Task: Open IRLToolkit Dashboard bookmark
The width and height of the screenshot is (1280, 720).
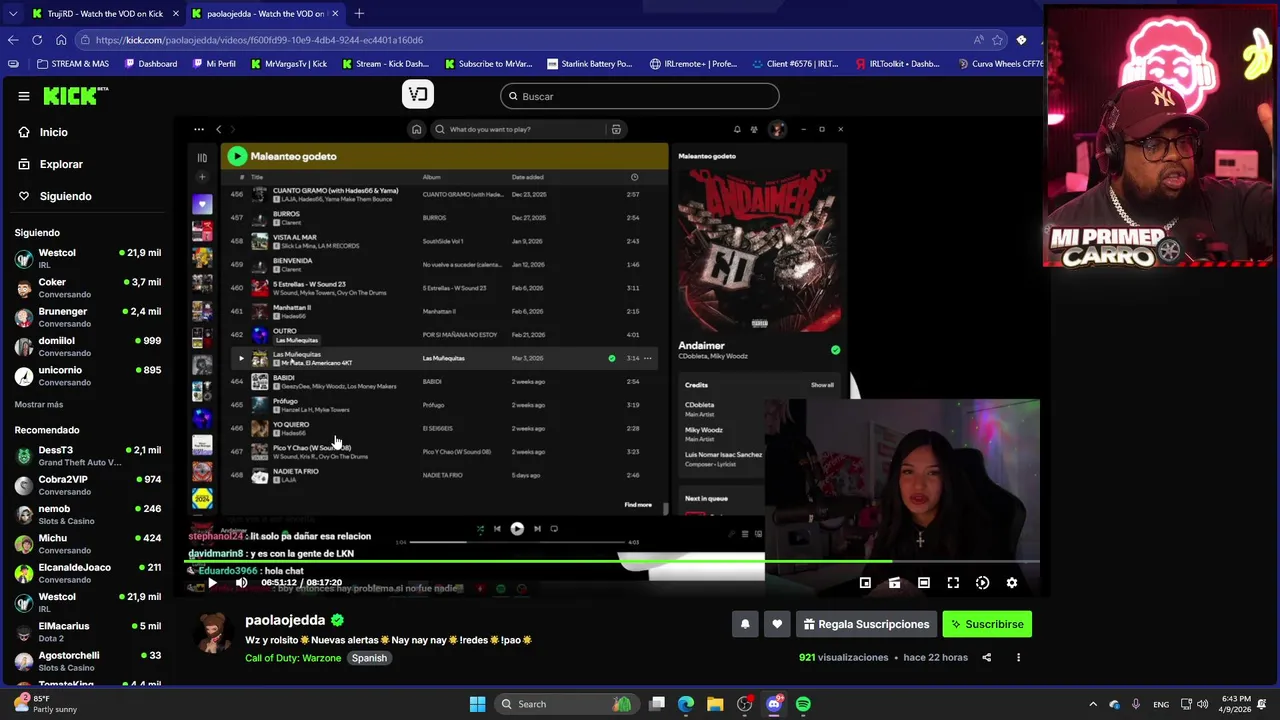Action: [898, 64]
